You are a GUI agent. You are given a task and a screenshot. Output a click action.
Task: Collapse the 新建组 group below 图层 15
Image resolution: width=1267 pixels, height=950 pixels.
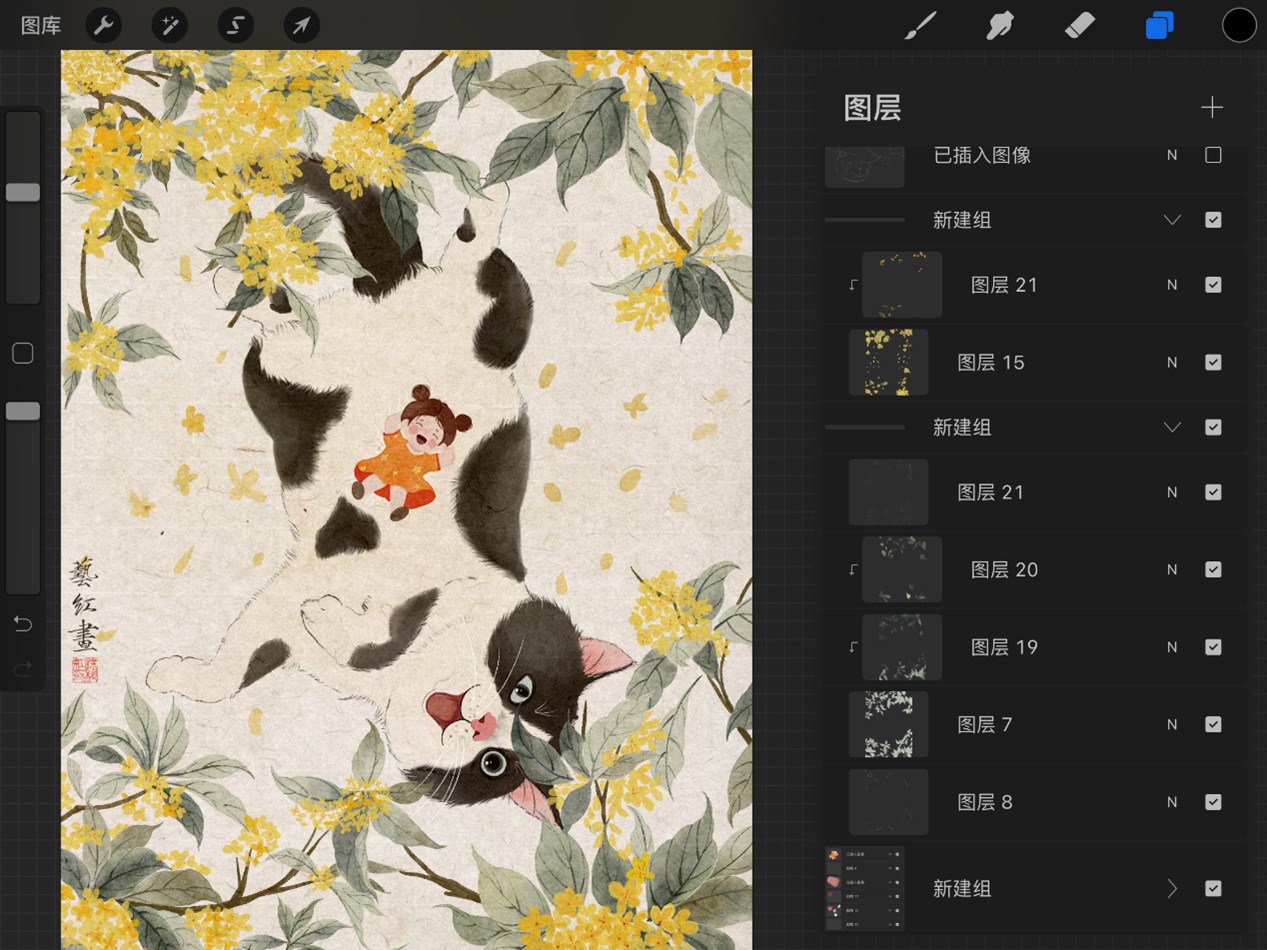pos(1172,427)
